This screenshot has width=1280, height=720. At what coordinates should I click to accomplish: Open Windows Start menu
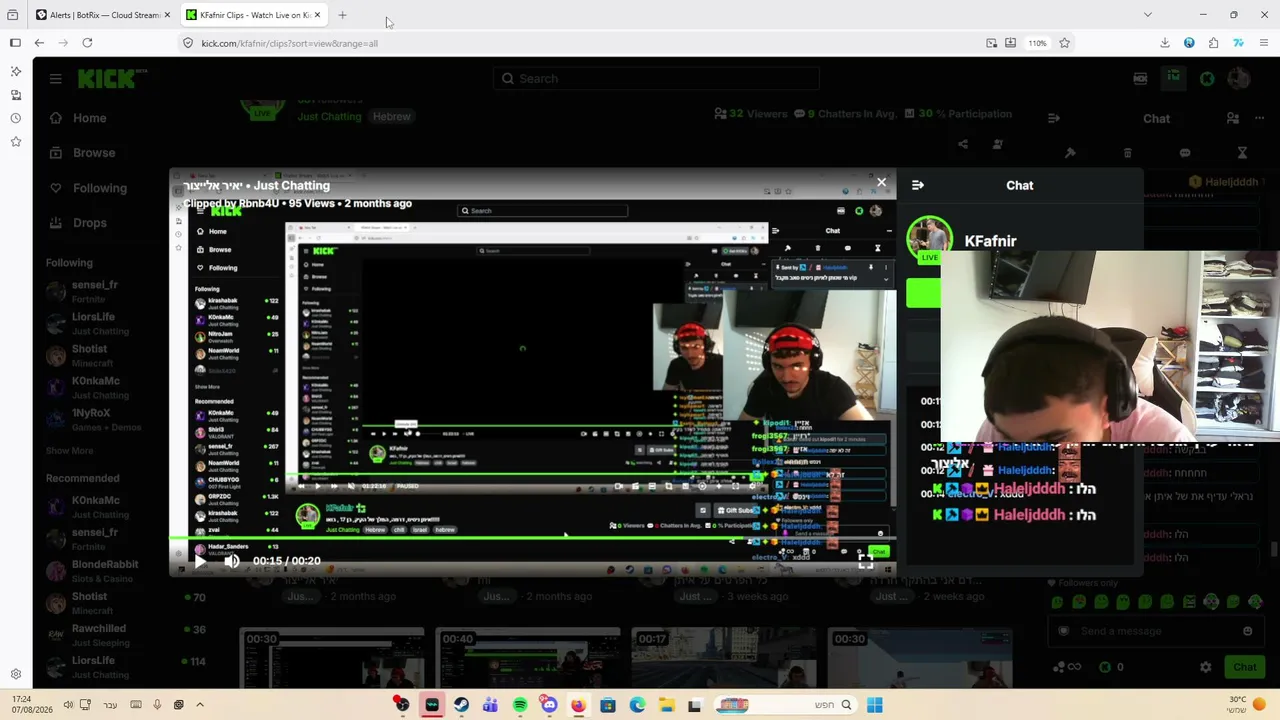(874, 705)
